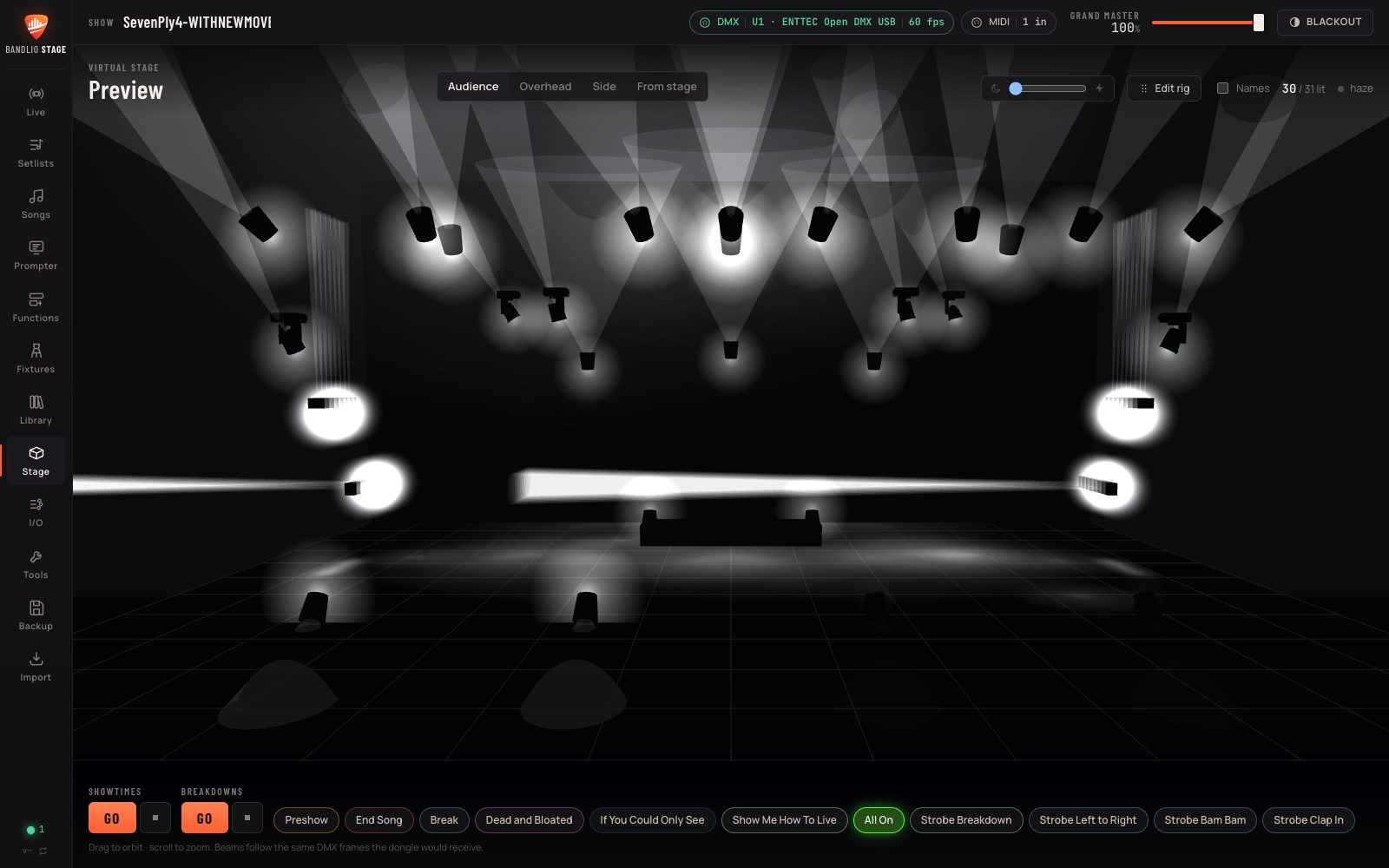Click the show name SevenPly4-WITHNEWMOVI
1389x868 pixels.
click(197, 23)
